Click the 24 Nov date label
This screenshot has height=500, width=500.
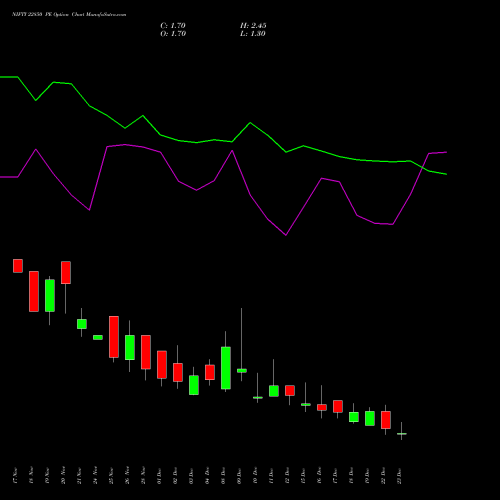coord(95,476)
